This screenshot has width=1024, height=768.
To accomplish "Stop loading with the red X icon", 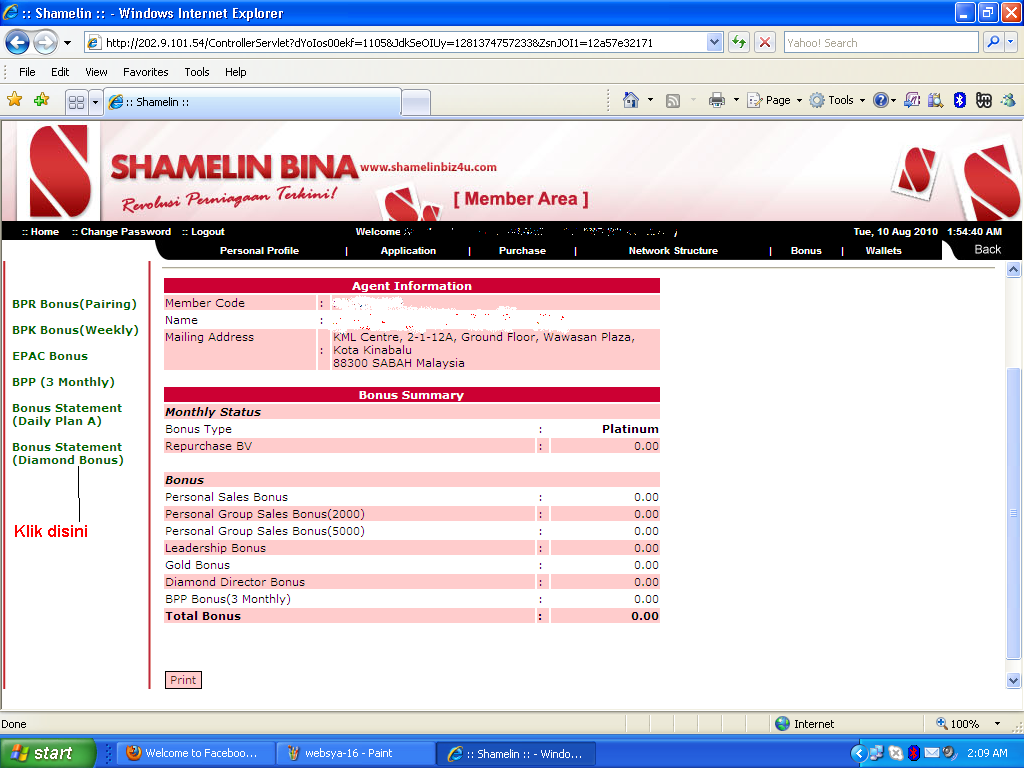I will (x=765, y=43).
